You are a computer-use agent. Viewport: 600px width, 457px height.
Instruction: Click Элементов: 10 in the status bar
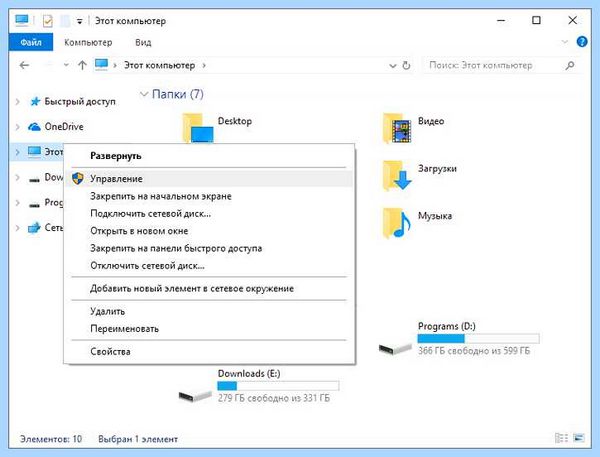tap(51, 439)
